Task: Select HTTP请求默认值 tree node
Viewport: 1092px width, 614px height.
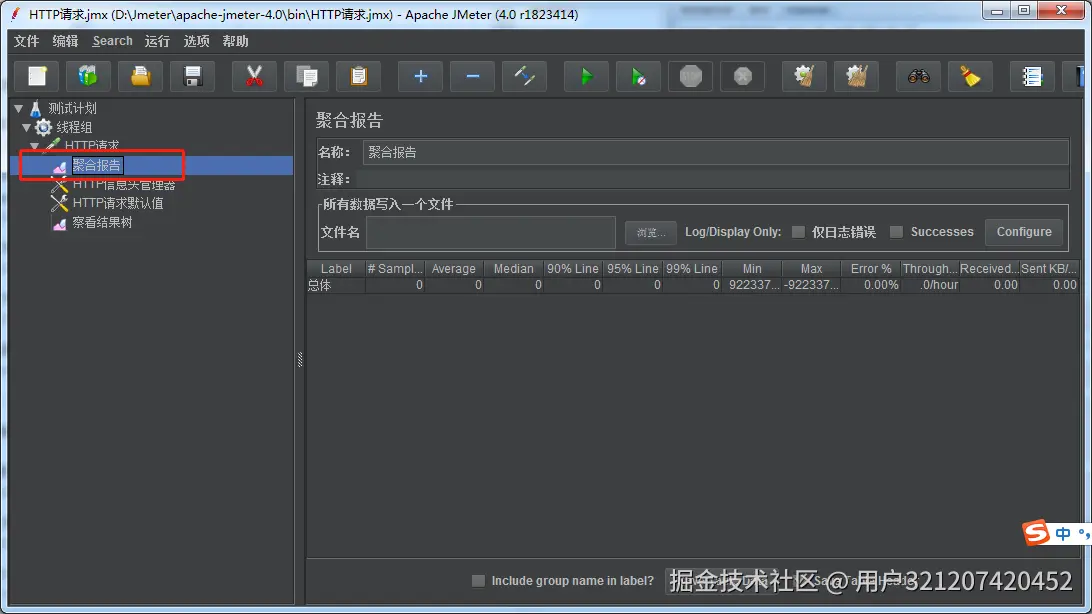Action: click(118, 203)
